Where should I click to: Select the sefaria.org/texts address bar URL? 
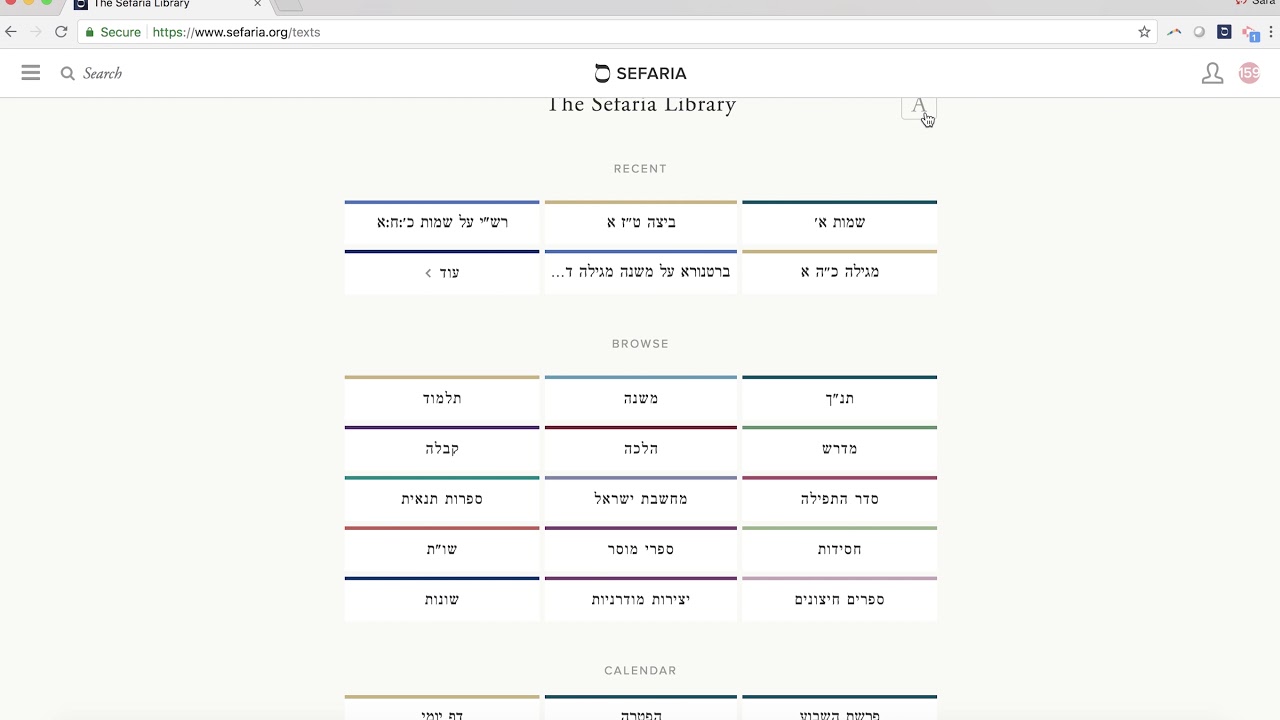pos(236,32)
